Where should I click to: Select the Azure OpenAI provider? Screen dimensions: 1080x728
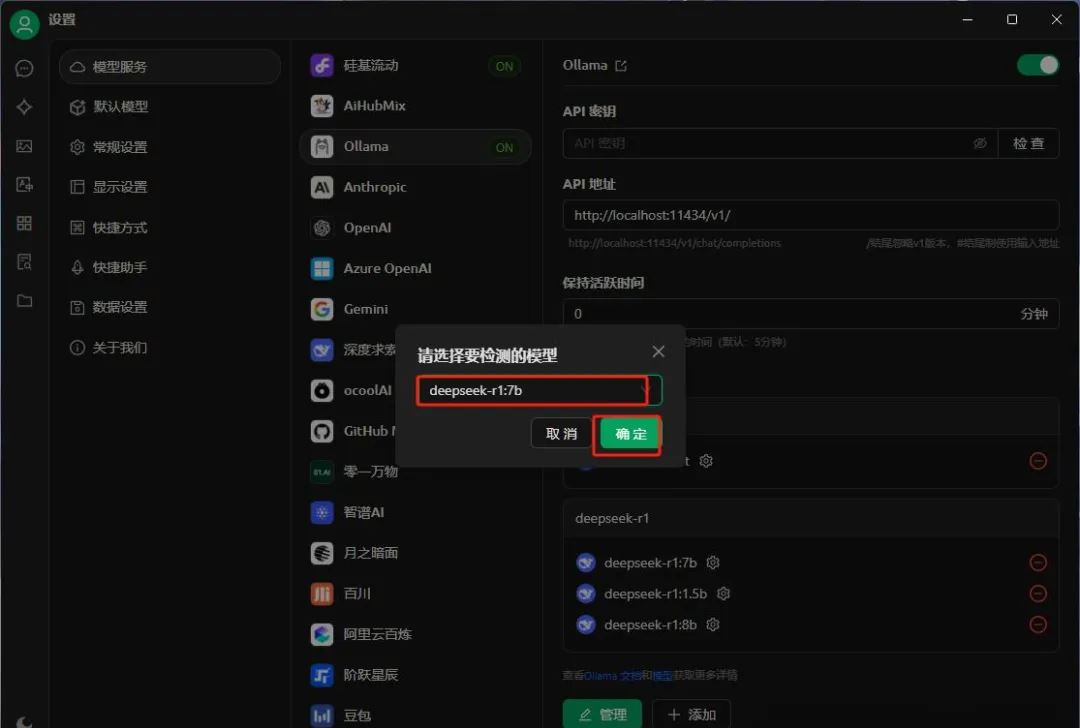pyautogui.click(x=415, y=269)
